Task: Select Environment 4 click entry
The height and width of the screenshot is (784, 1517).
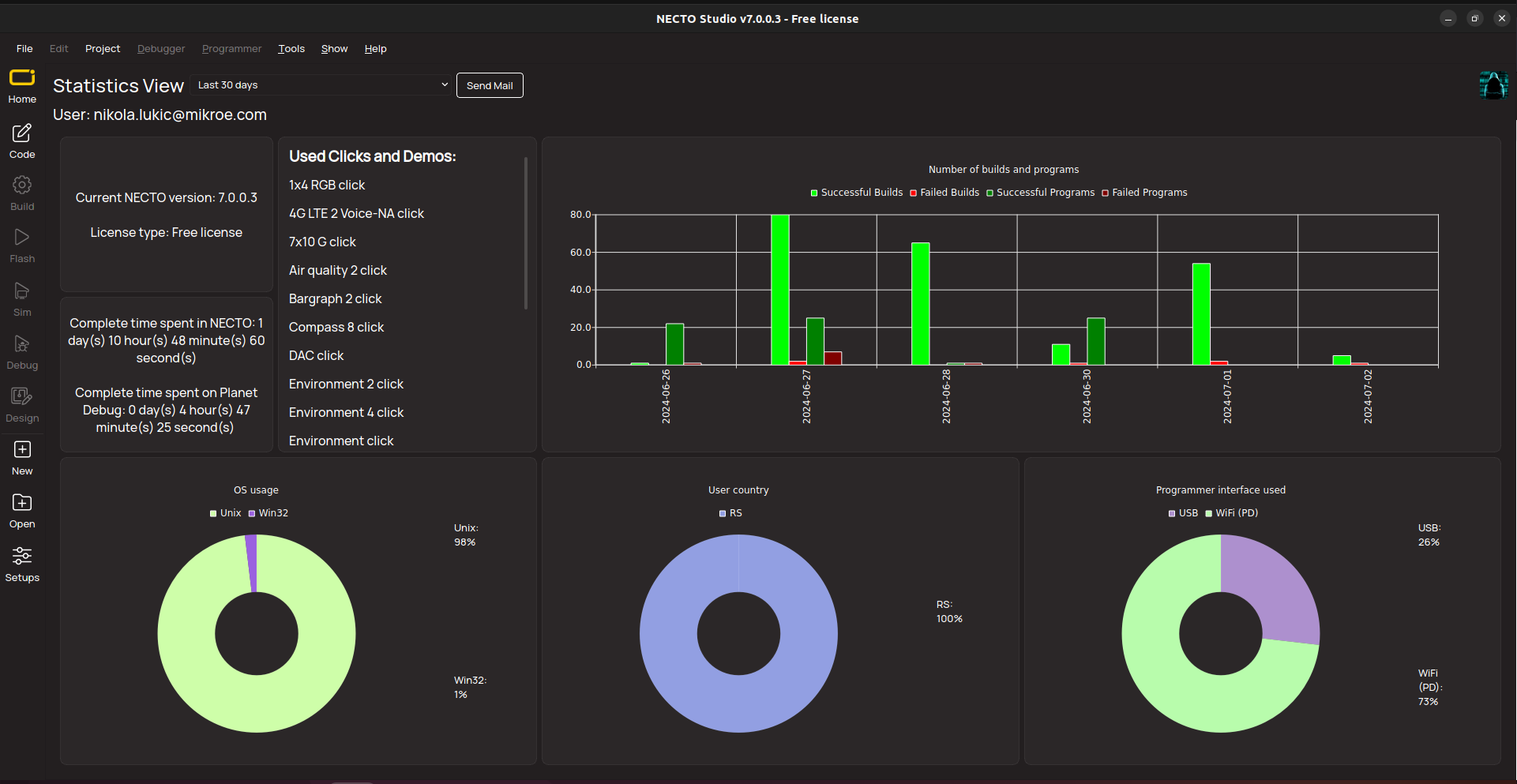Action: click(x=346, y=412)
